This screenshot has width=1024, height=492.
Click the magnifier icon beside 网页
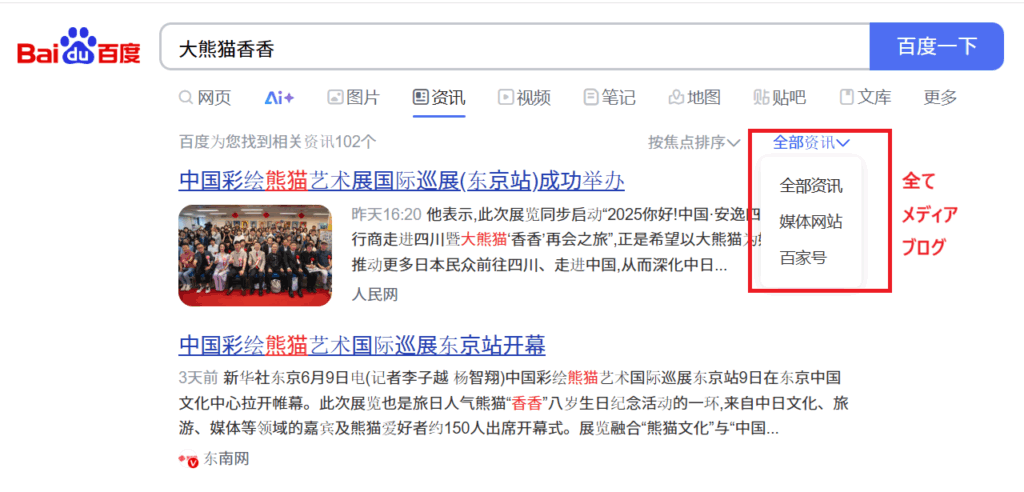click(x=186, y=98)
